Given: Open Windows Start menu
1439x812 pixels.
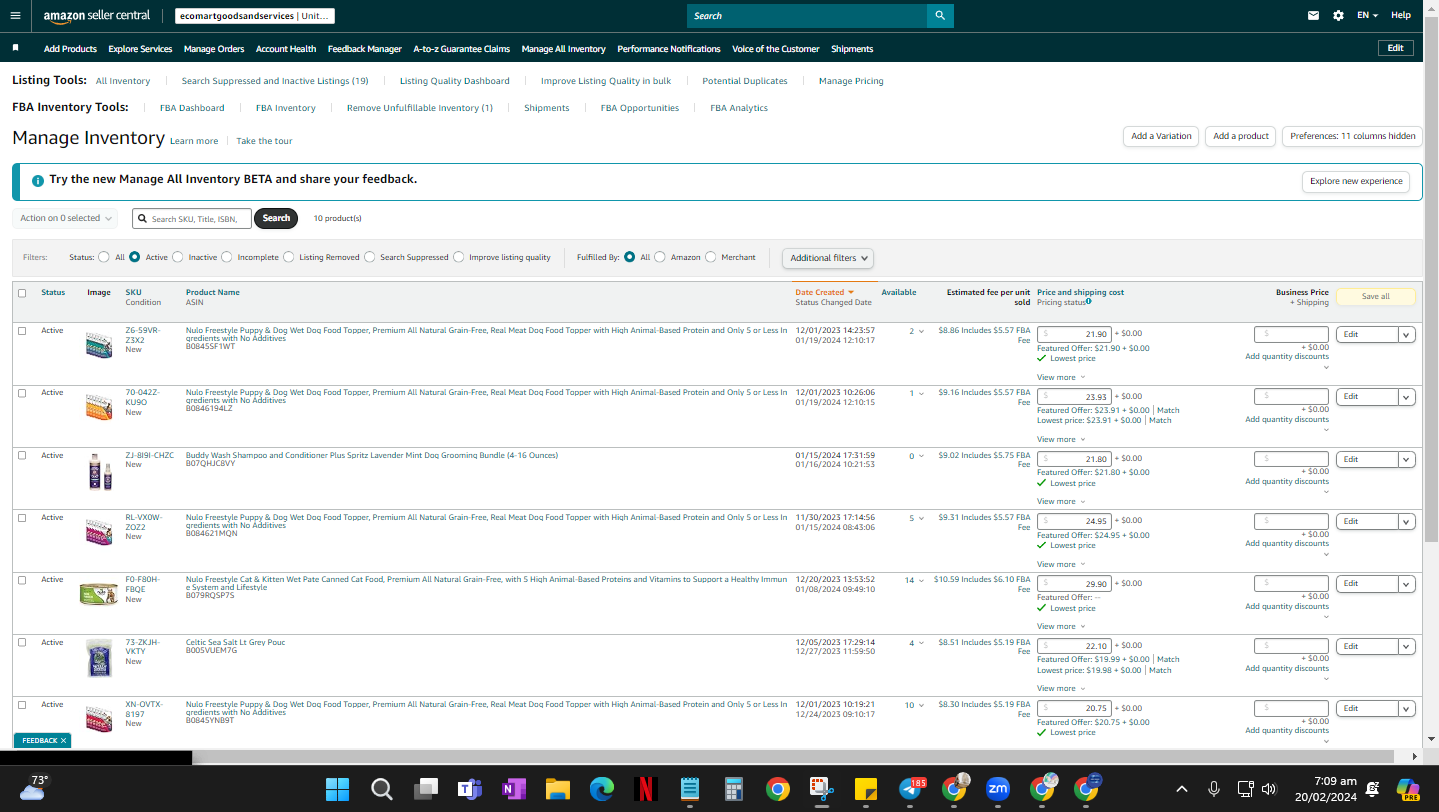Looking at the screenshot, I should pyautogui.click(x=338, y=789).
